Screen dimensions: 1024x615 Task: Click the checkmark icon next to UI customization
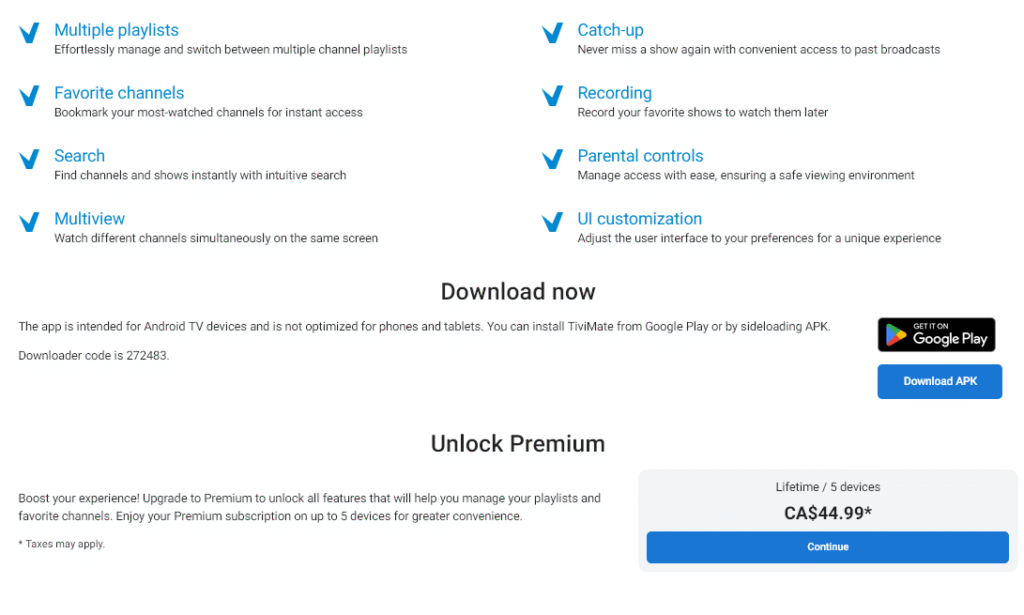[x=552, y=222]
